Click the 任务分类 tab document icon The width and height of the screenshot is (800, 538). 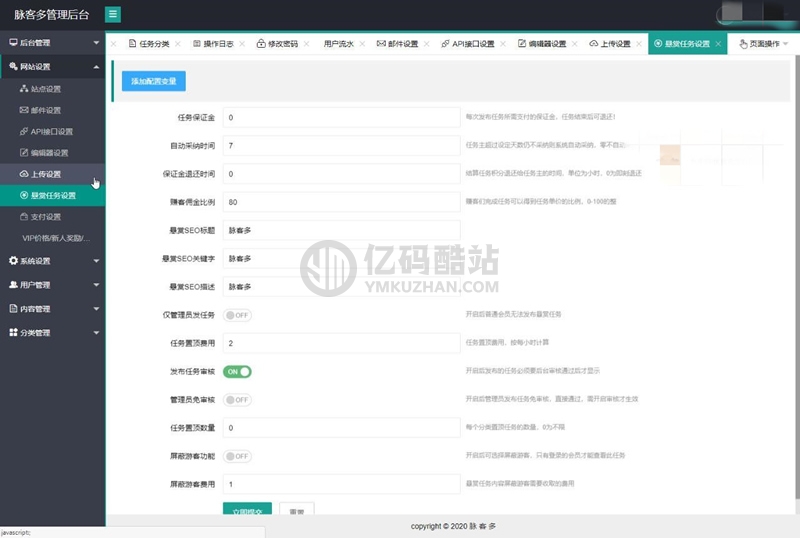[x=132, y=43]
